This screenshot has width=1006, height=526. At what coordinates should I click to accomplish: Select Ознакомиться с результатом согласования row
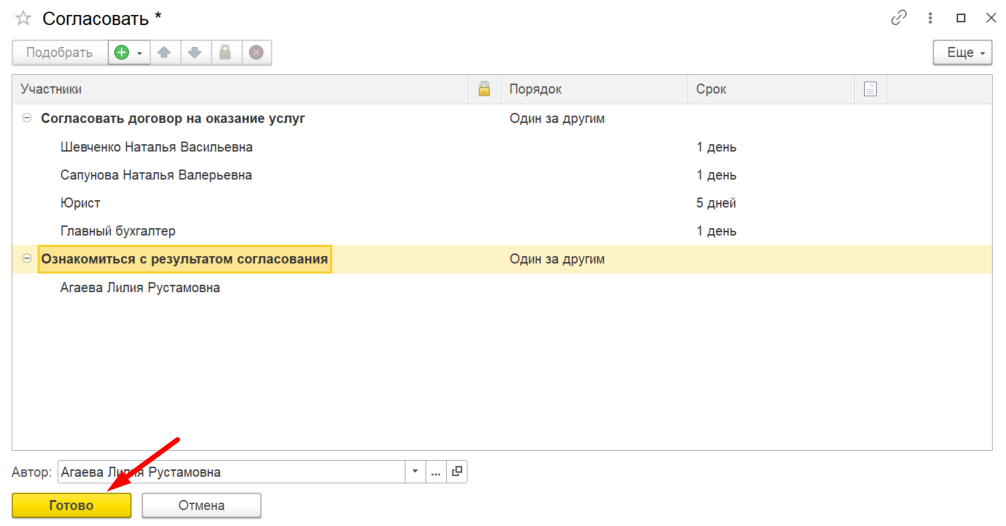coord(502,259)
